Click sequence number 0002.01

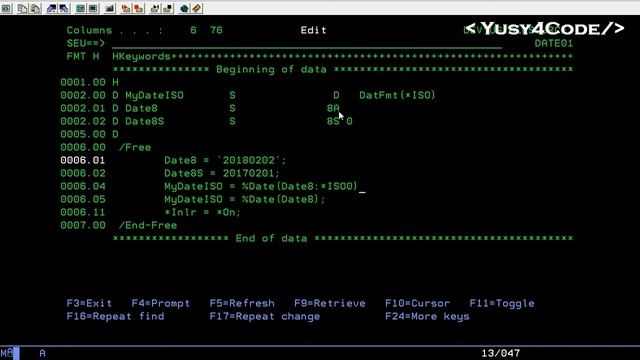coord(83,108)
